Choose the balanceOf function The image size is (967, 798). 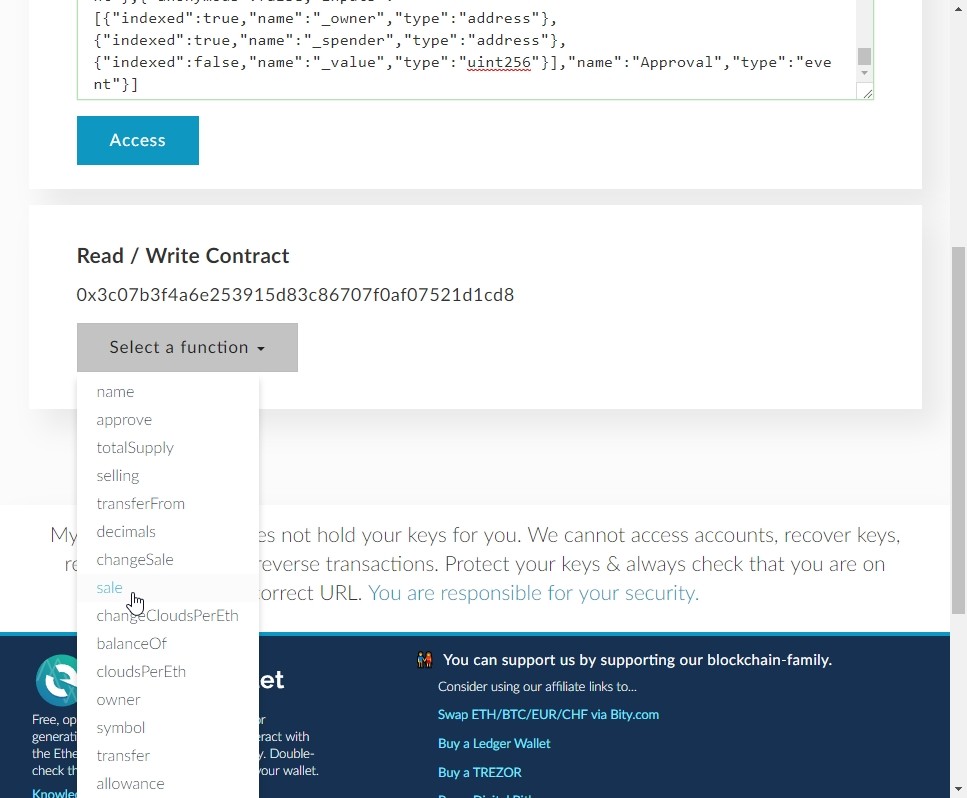coord(131,643)
